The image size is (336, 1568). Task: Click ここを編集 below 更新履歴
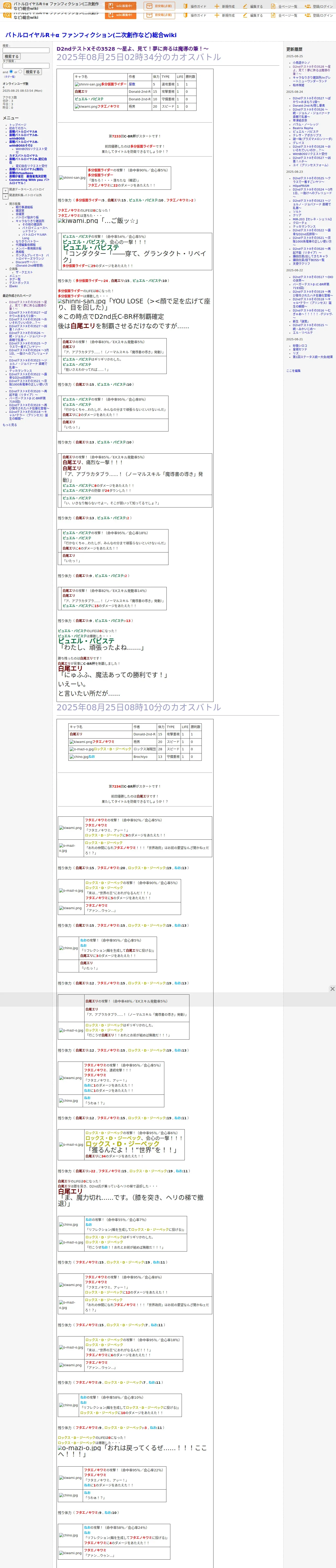click(x=293, y=371)
